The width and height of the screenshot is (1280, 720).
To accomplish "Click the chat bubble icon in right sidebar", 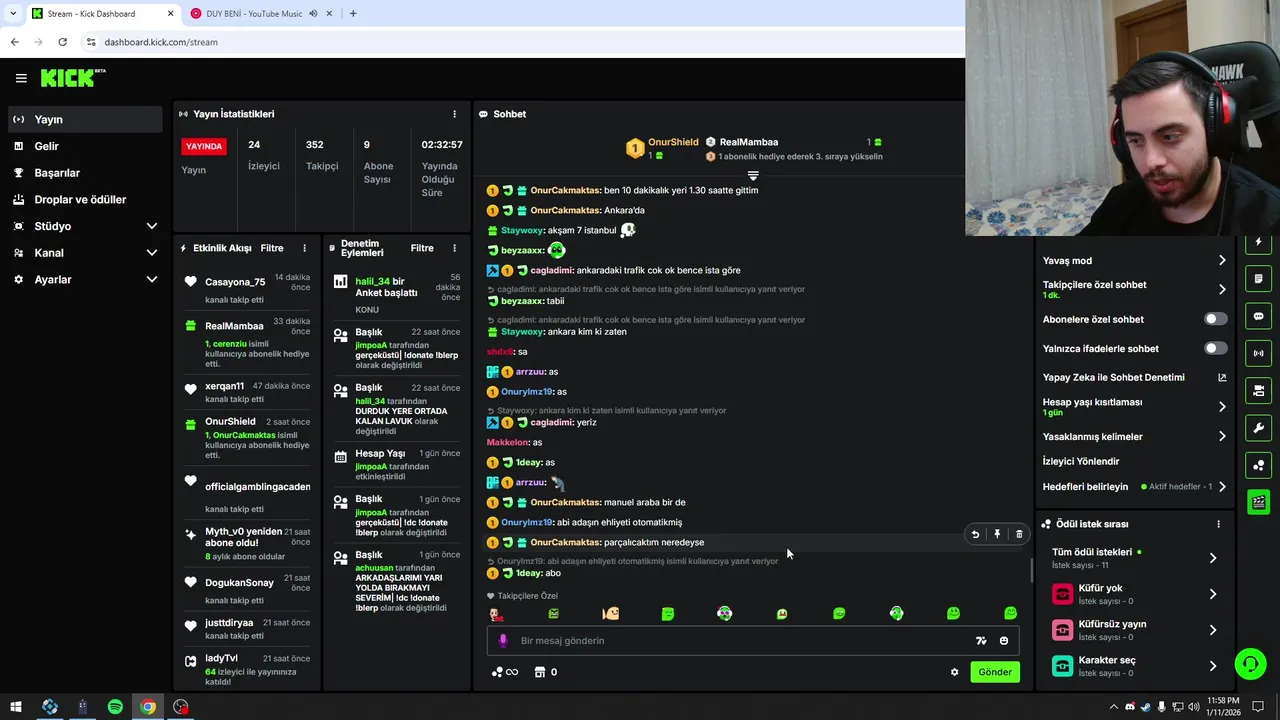I will click(1258, 316).
